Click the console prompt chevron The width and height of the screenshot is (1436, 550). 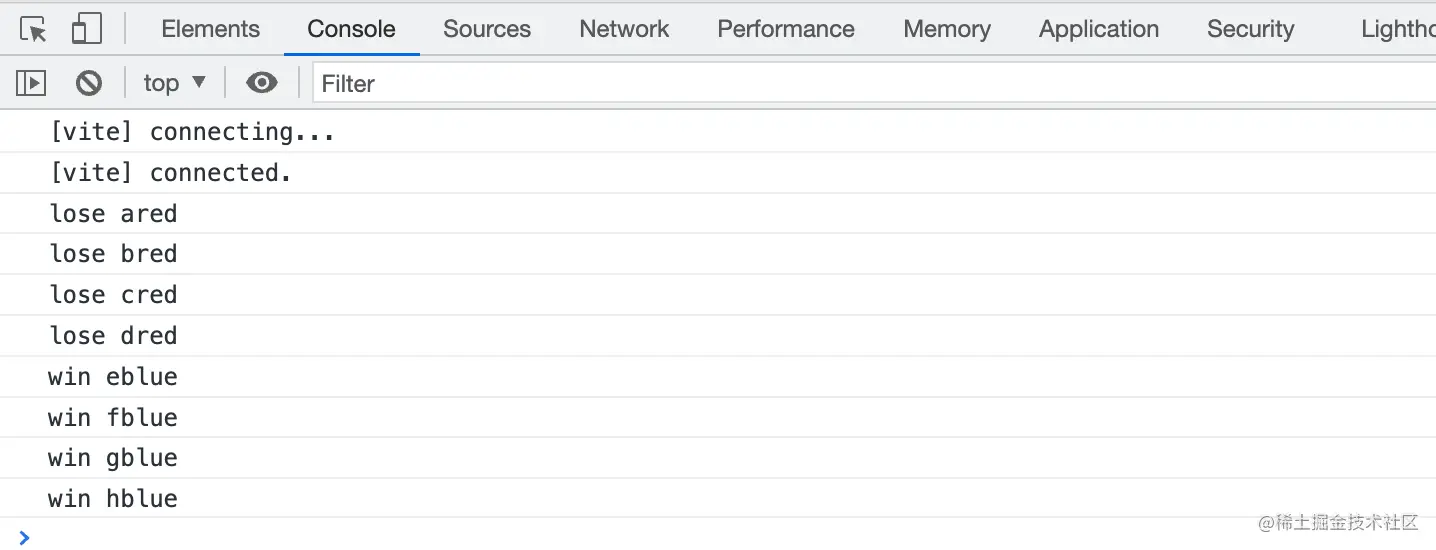[25, 538]
